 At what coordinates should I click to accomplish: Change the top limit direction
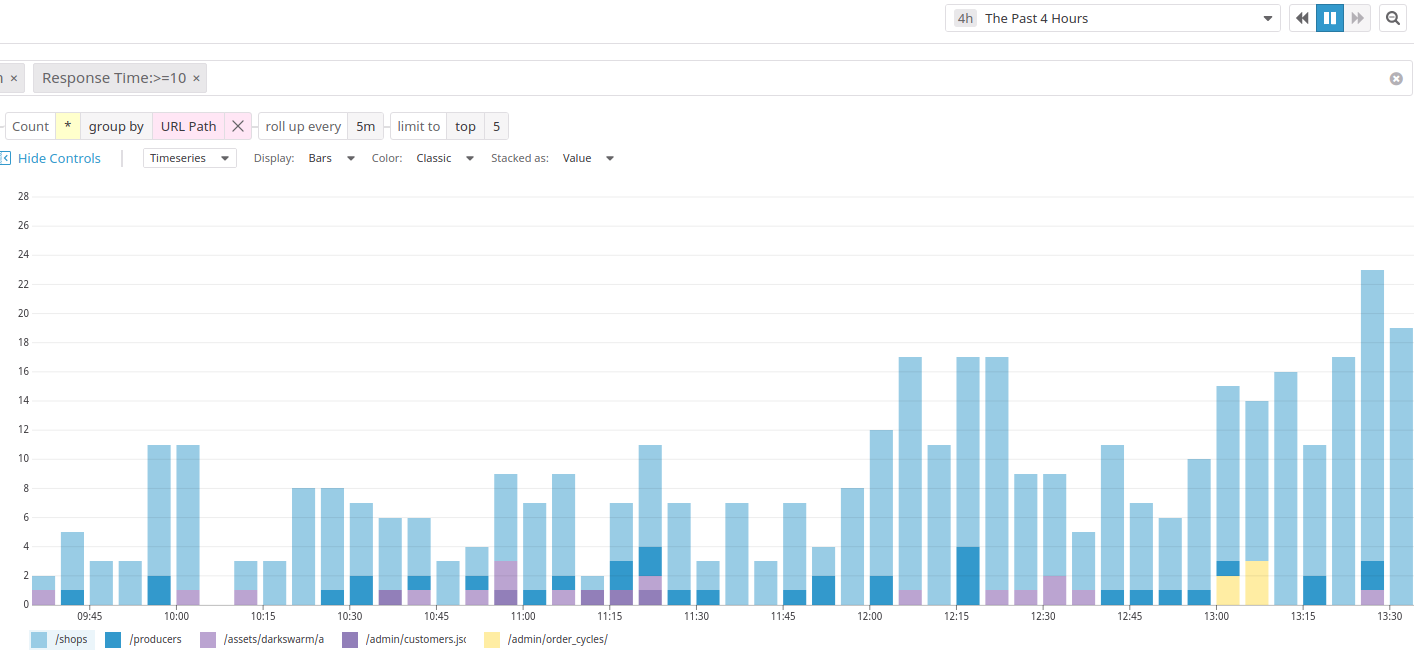pyautogui.click(x=465, y=126)
